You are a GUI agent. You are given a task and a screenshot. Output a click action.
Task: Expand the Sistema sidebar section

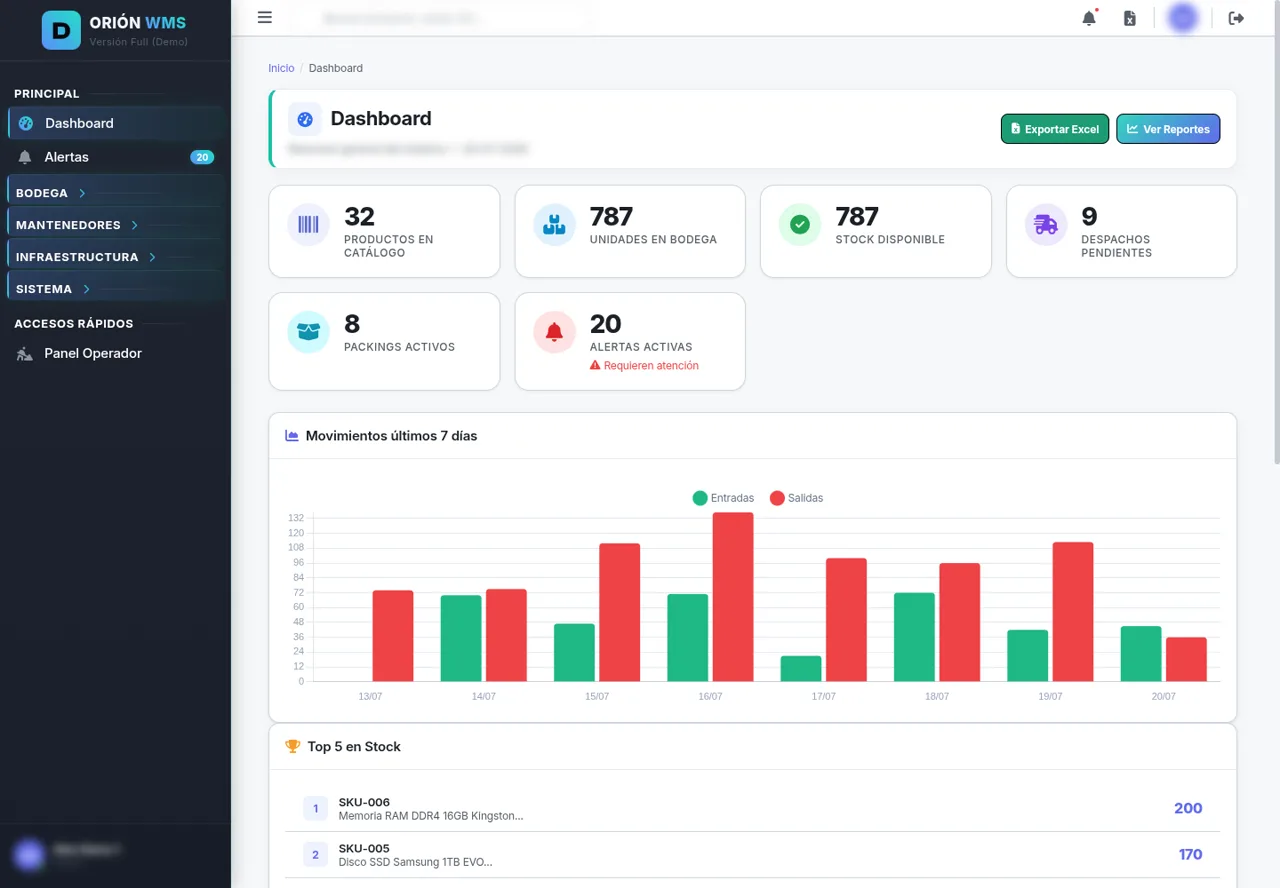click(x=115, y=289)
